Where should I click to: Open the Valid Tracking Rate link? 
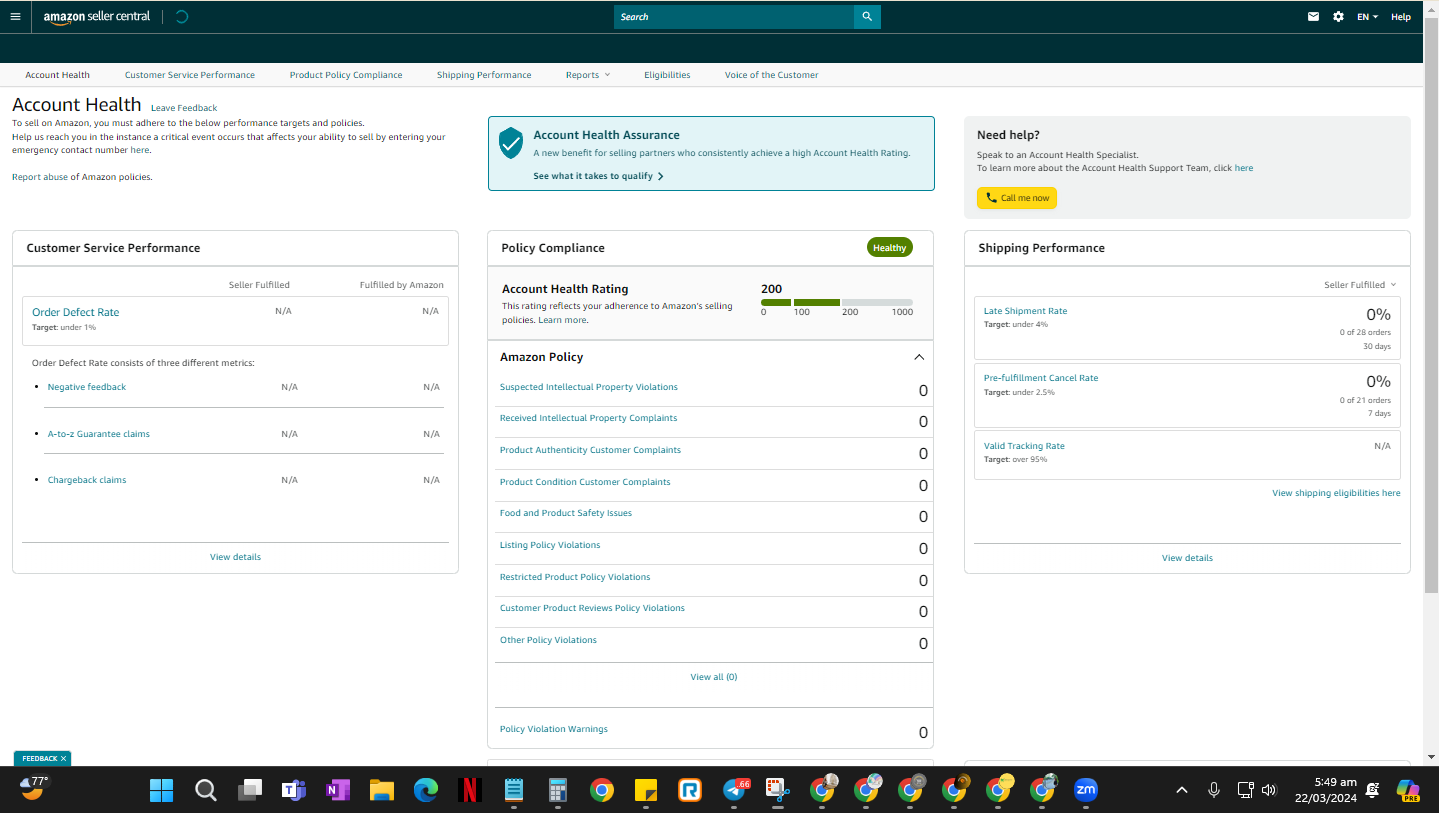coord(1024,446)
